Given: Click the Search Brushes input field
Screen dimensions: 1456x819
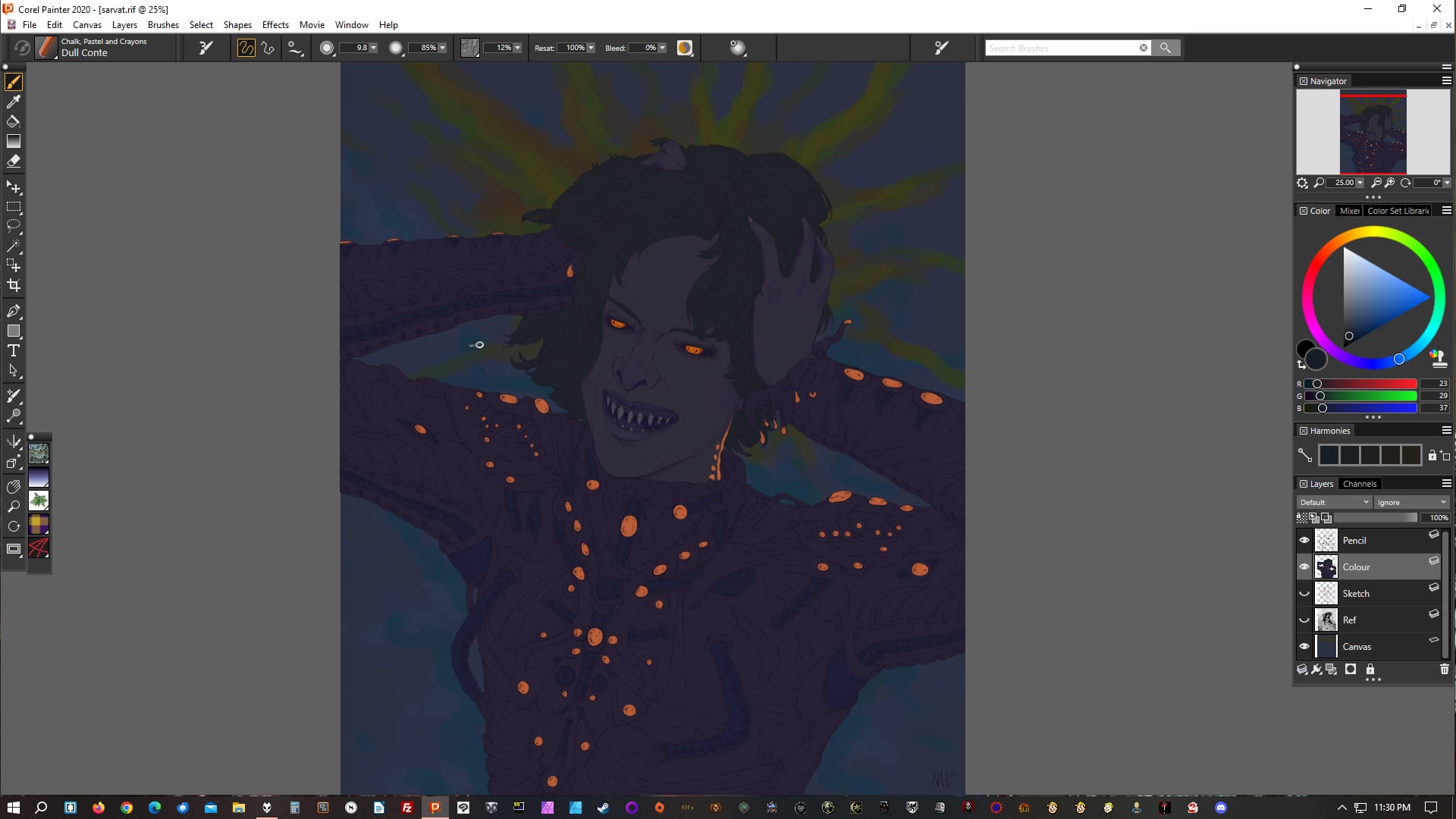Looking at the screenshot, I should [x=1060, y=48].
